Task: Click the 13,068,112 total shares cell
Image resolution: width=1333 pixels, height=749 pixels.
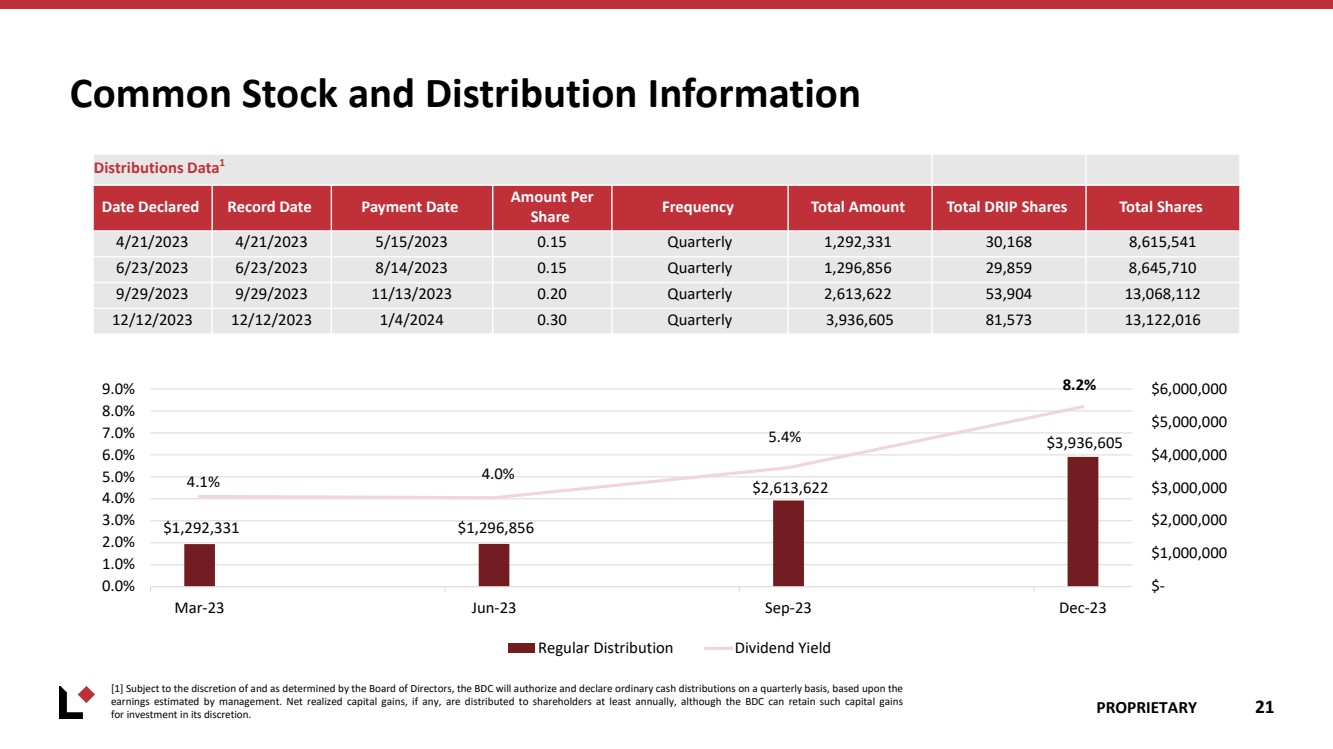Action: coord(1161,295)
